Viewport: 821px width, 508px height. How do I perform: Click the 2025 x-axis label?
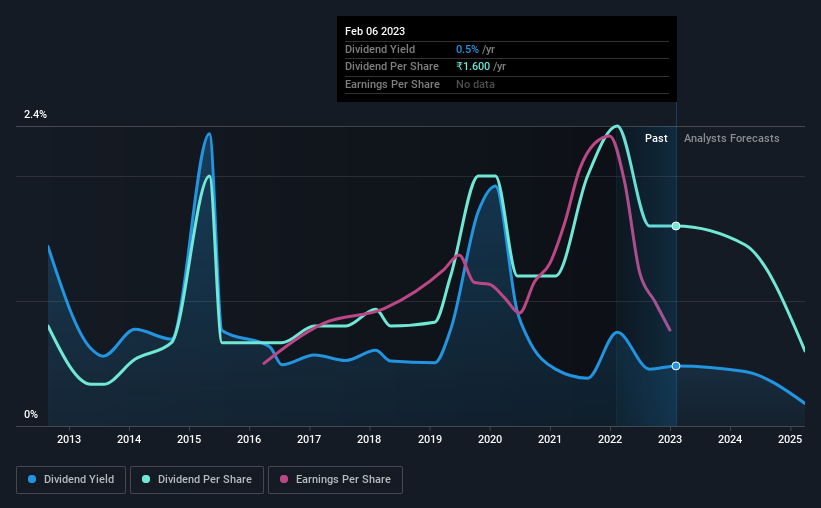(790, 439)
